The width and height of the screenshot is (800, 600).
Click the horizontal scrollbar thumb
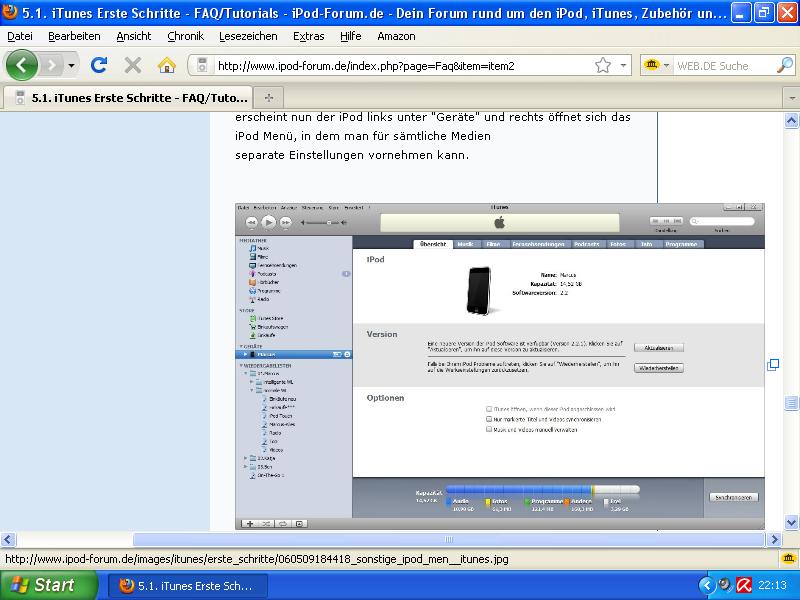pyautogui.click(x=448, y=539)
